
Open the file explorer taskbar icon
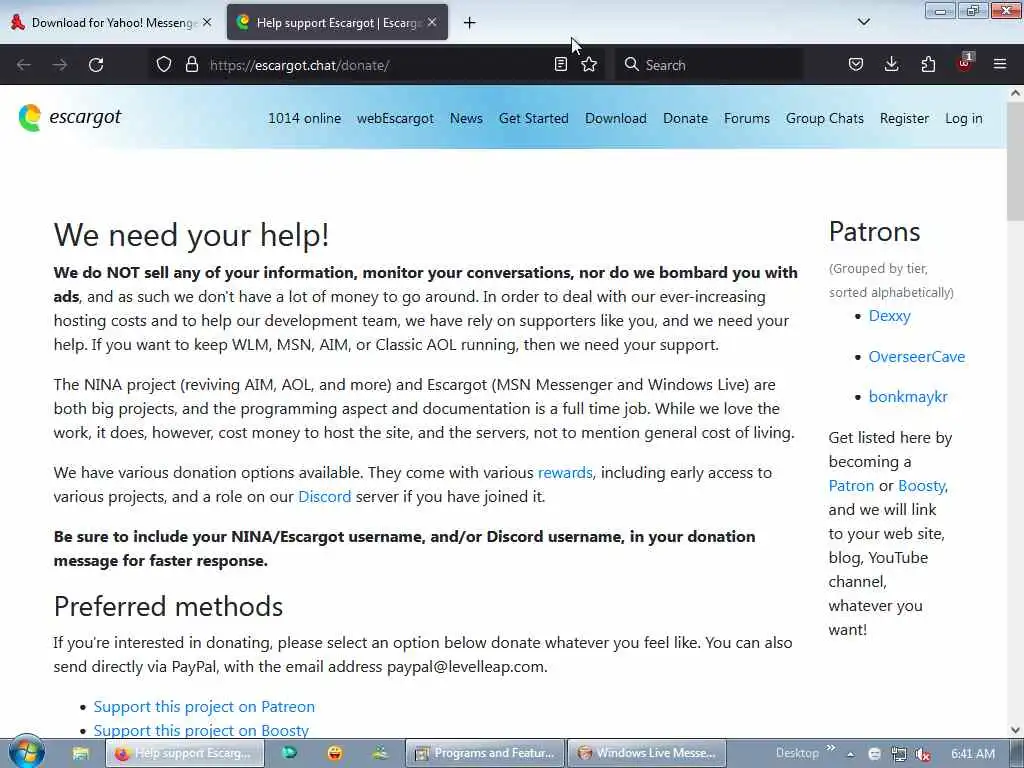tap(80, 753)
